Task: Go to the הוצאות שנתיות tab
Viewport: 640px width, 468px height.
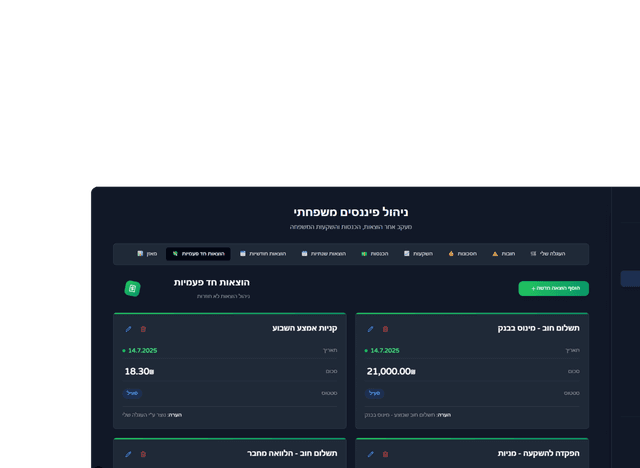Action: [x=321, y=254]
